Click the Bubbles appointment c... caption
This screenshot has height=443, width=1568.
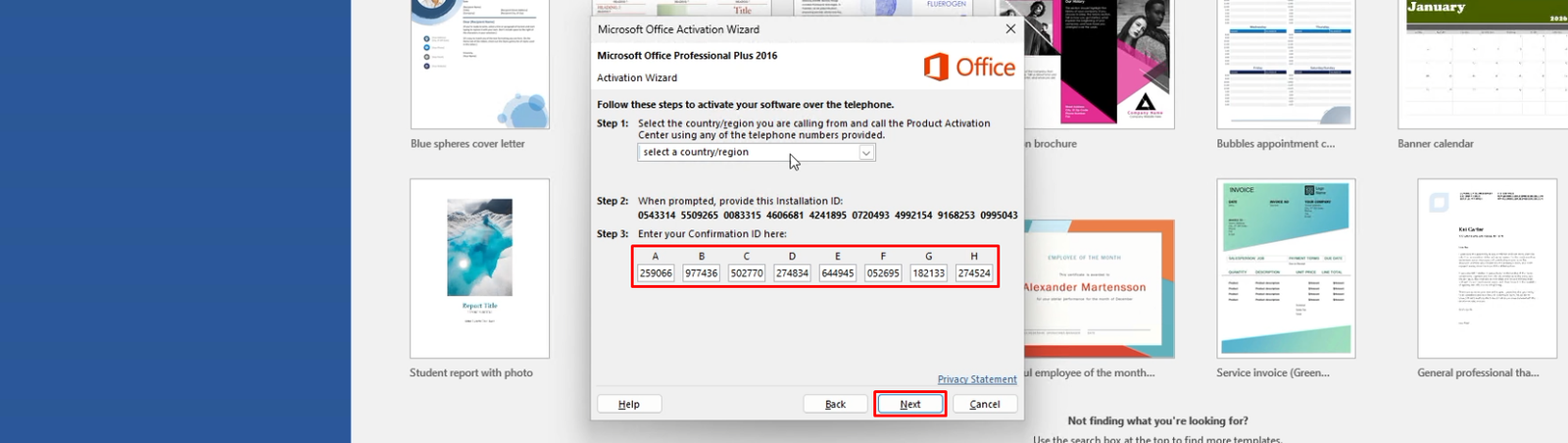pyautogui.click(x=1276, y=143)
